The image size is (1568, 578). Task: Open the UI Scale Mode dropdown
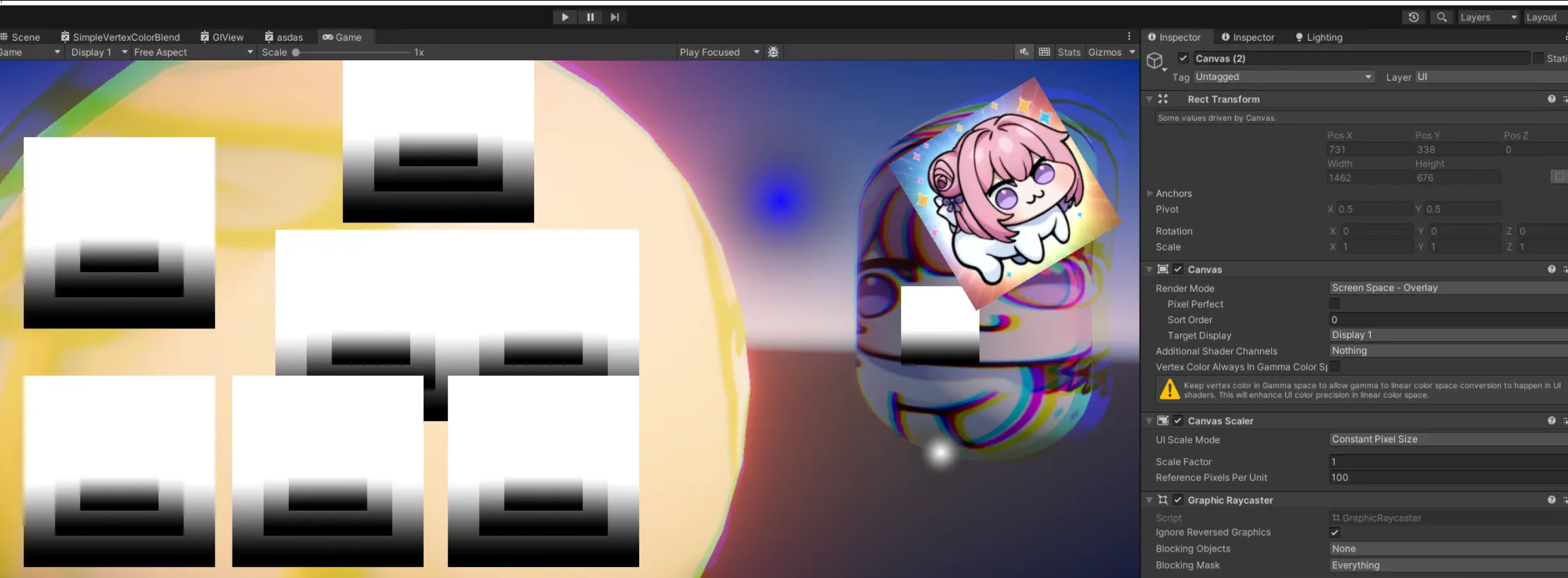click(1449, 439)
